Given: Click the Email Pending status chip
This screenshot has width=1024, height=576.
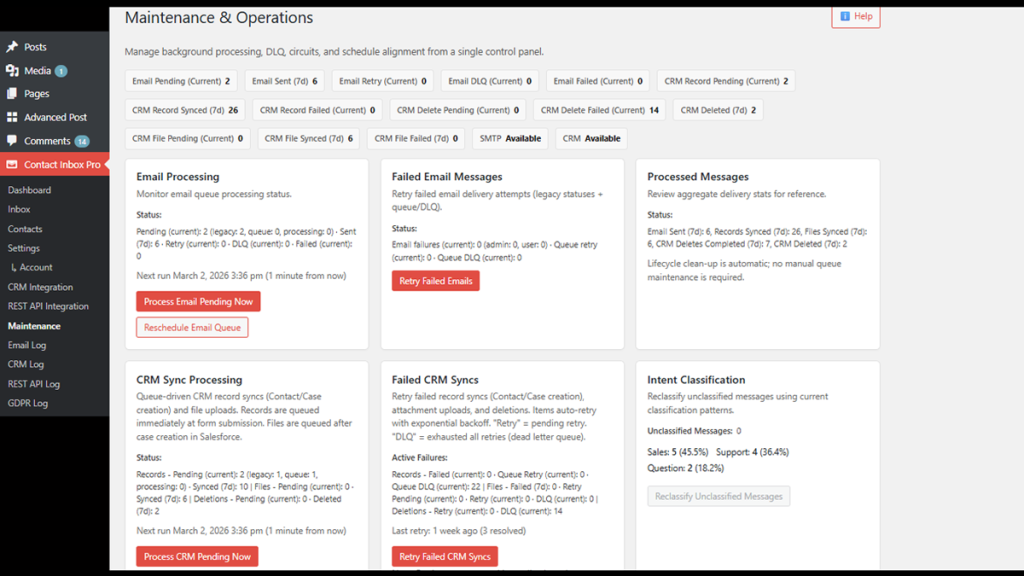Looking at the screenshot, I should 181,81.
